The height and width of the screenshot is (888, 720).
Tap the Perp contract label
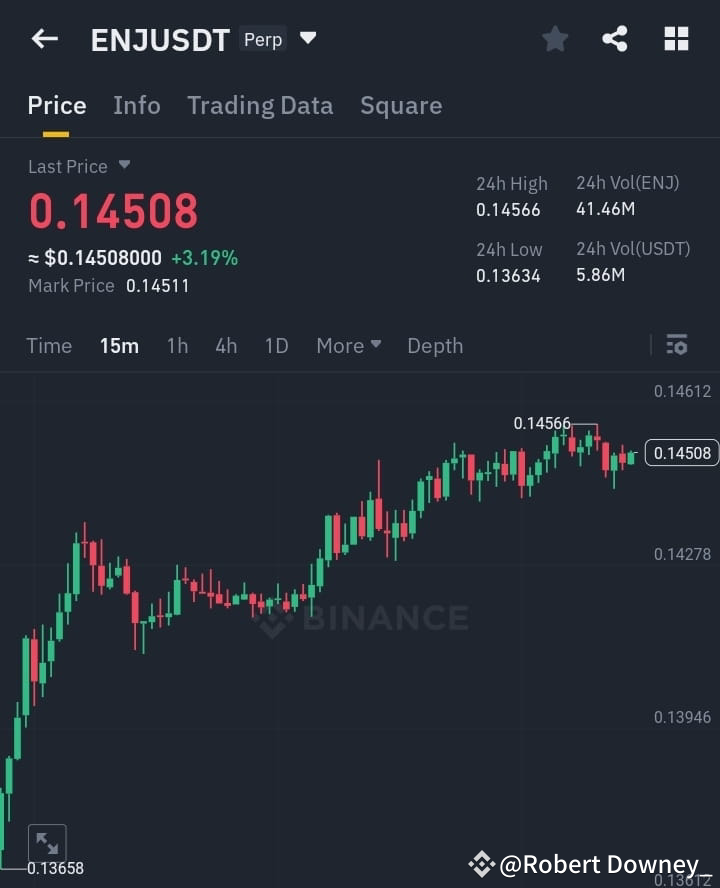click(x=263, y=39)
